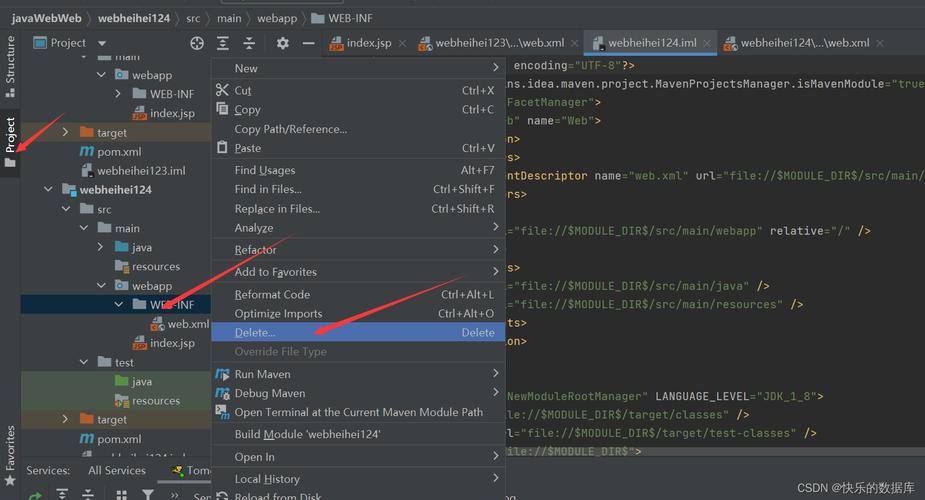Switch to the webheihei124.iml tab
Screen dimensions: 925x500
[651, 43]
